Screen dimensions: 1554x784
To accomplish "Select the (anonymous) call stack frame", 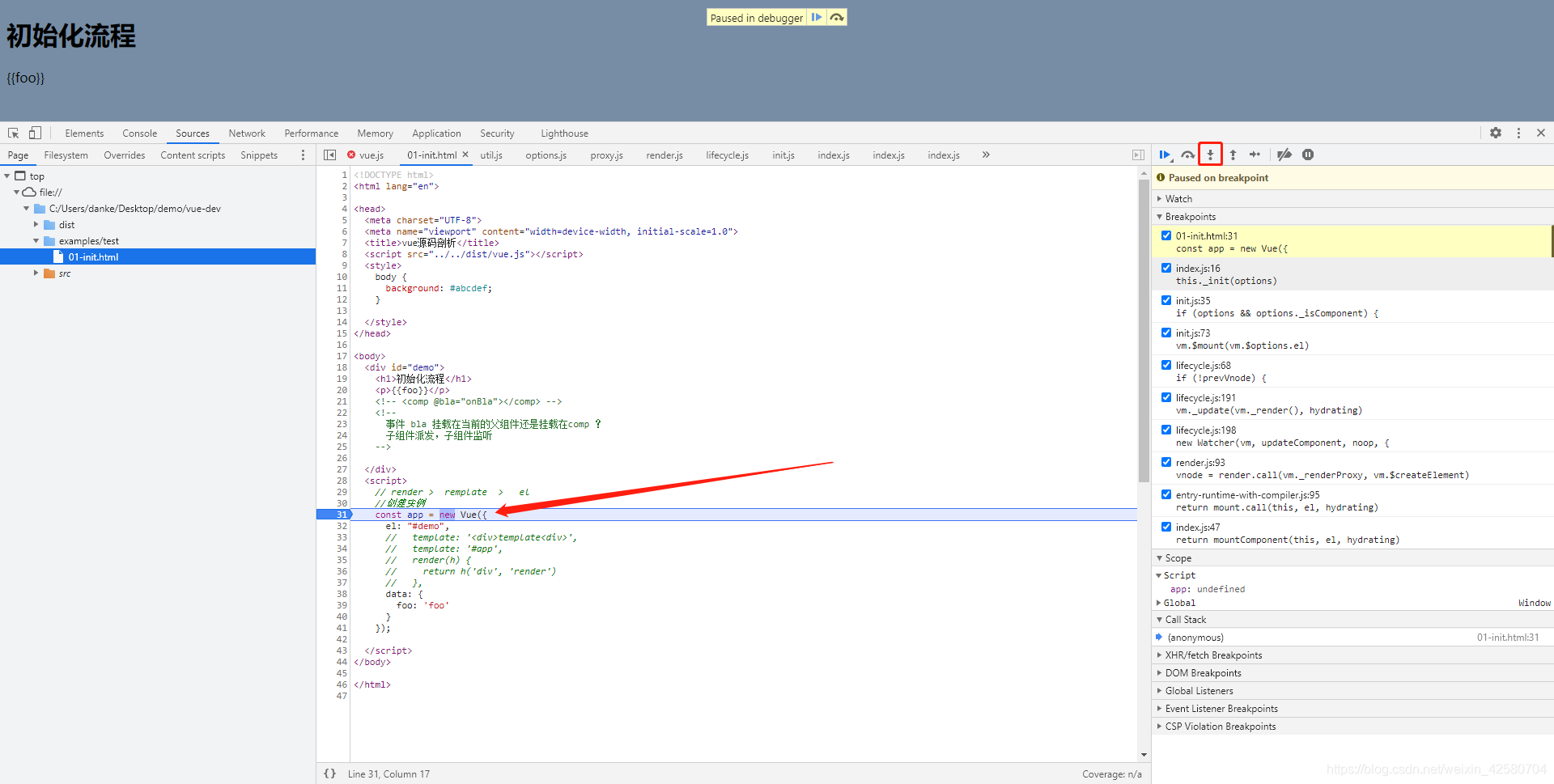I will (1352, 637).
